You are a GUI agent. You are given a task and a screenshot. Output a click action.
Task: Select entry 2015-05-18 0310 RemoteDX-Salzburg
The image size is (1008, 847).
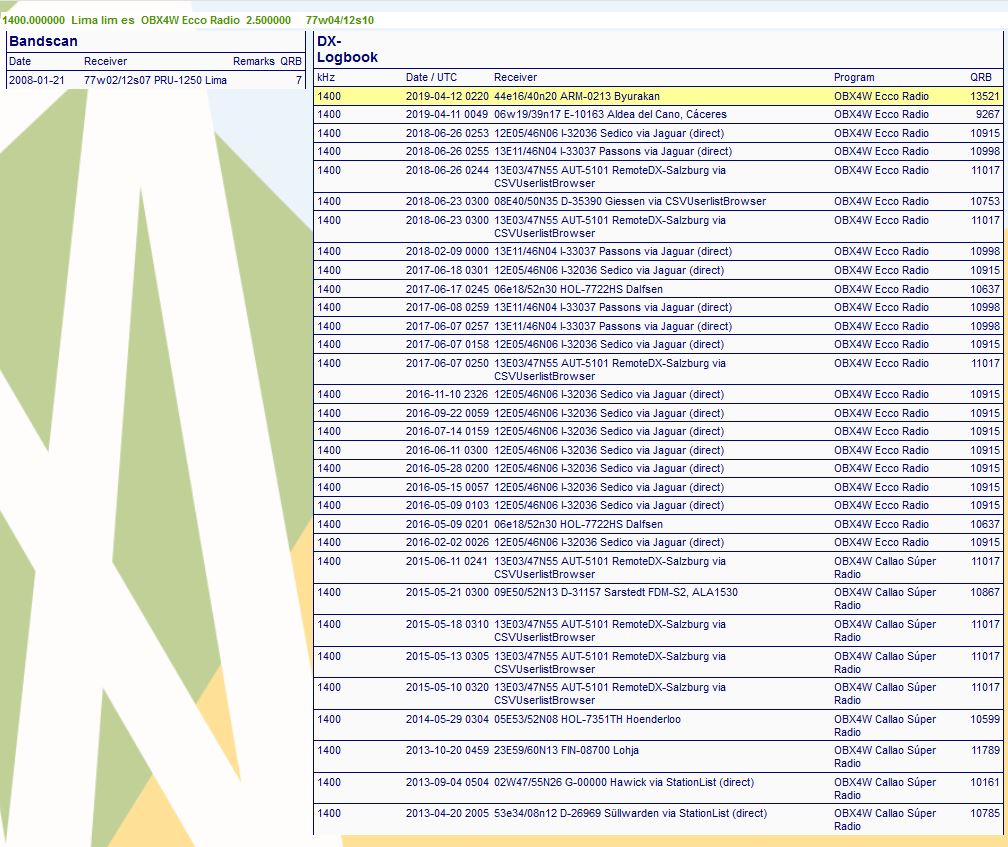coord(658,630)
